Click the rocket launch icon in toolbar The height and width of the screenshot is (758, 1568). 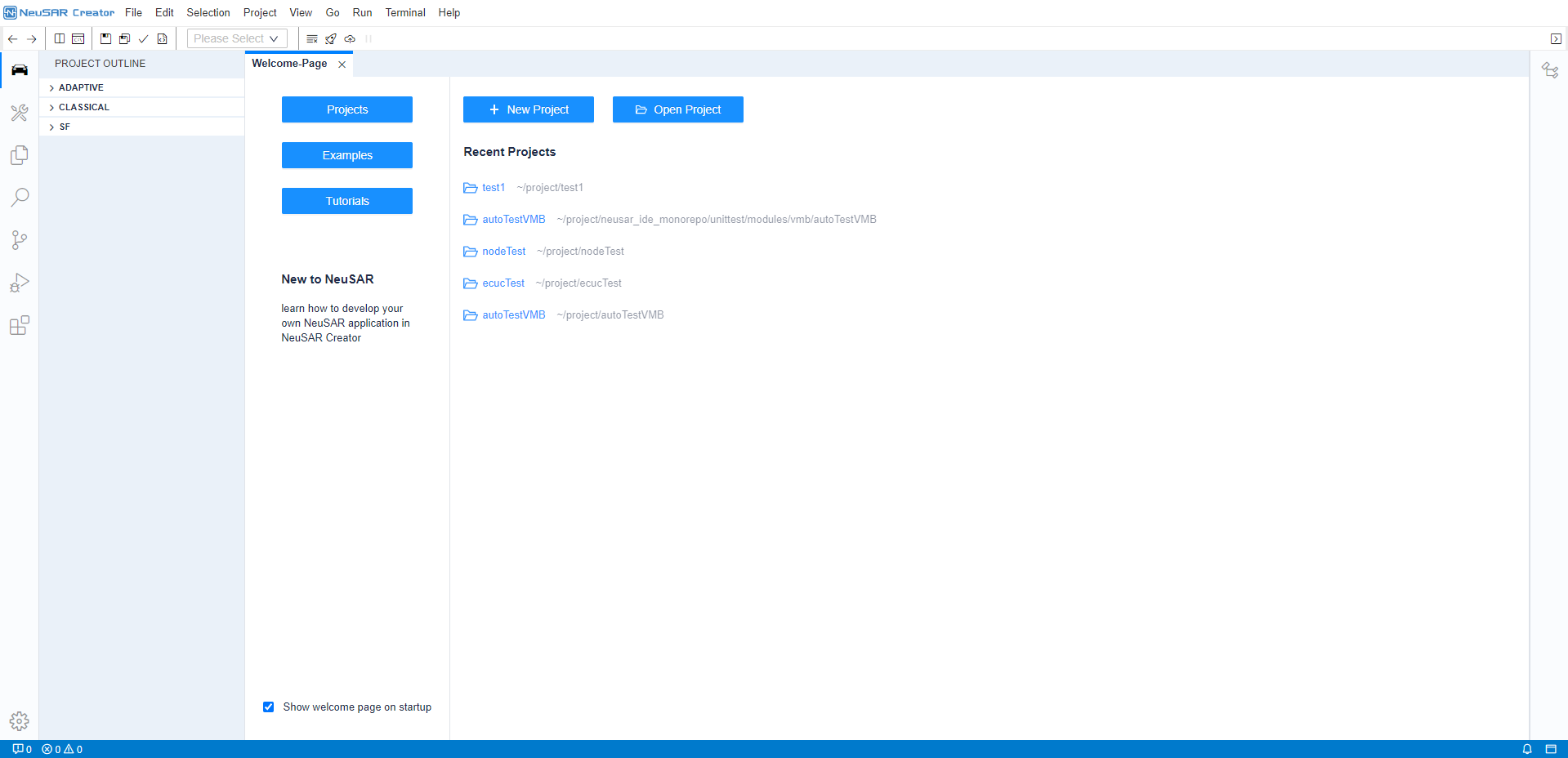(331, 38)
